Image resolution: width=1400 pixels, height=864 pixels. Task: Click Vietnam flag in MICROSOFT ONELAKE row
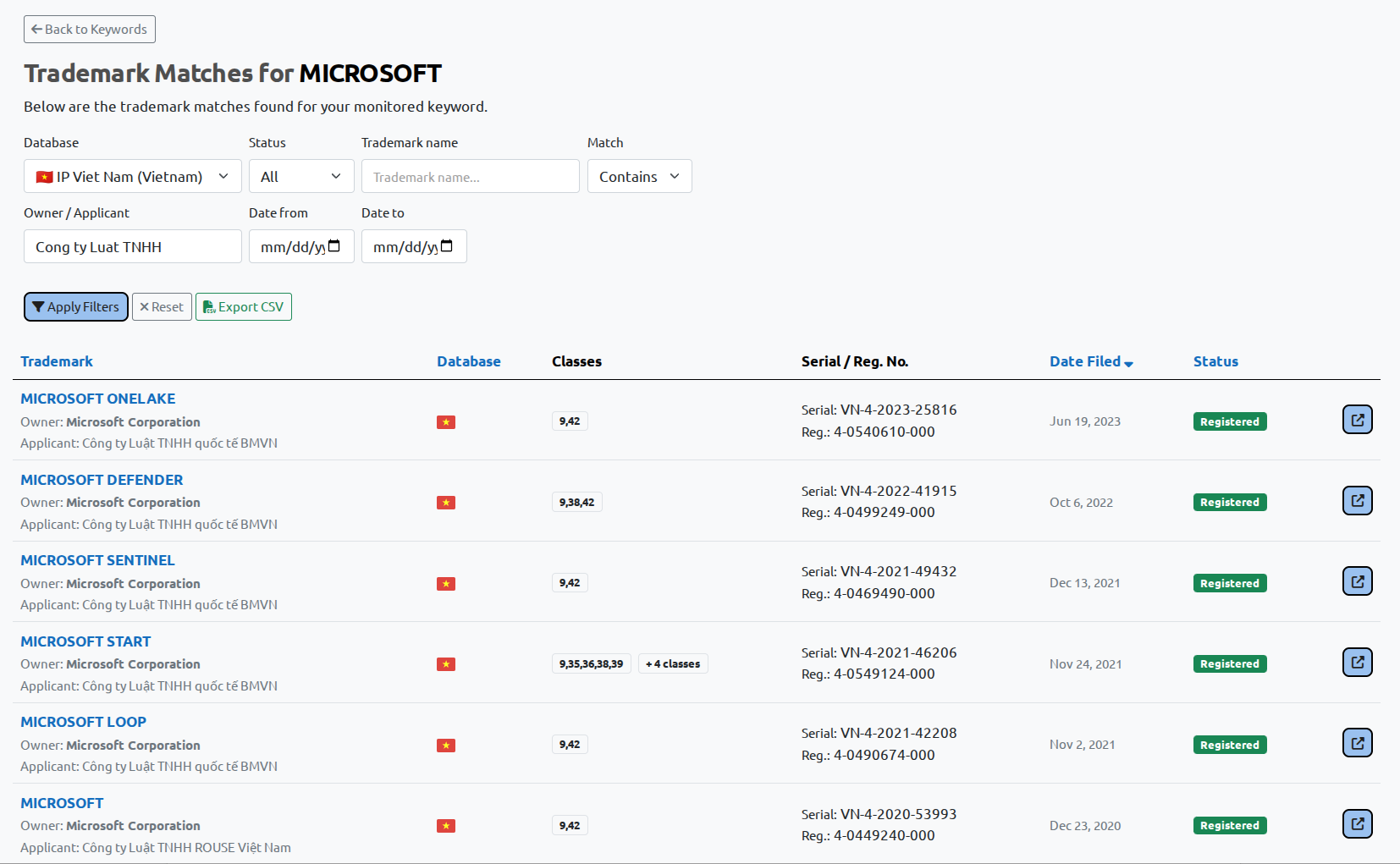[x=446, y=422]
